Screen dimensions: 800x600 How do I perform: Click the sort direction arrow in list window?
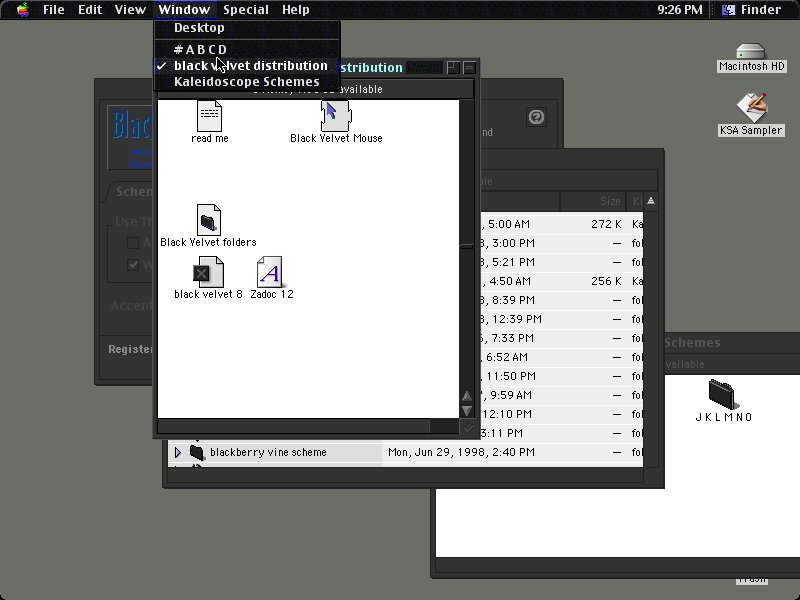pos(651,201)
